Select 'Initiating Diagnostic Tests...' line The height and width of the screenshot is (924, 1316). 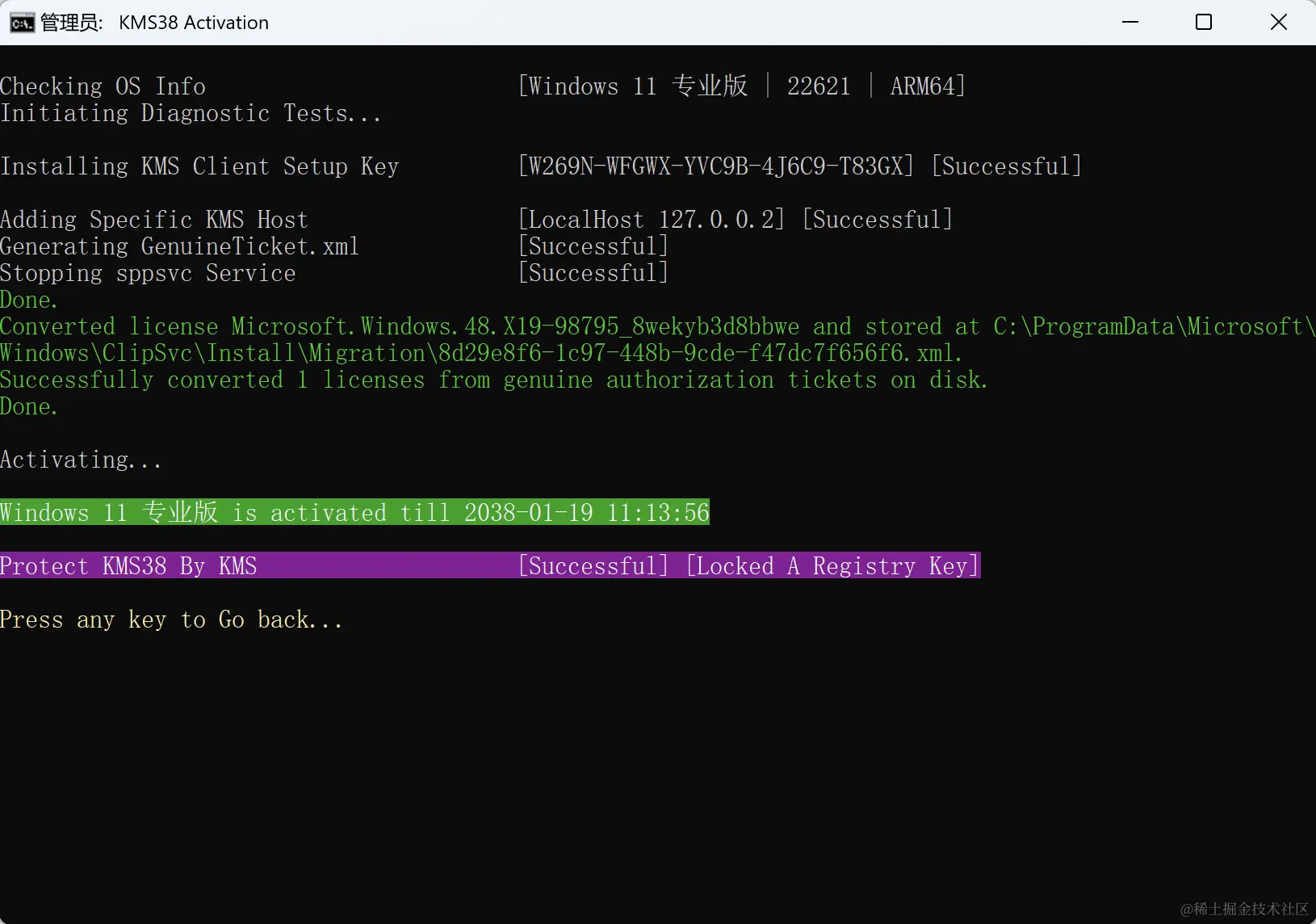[x=191, y=113]
